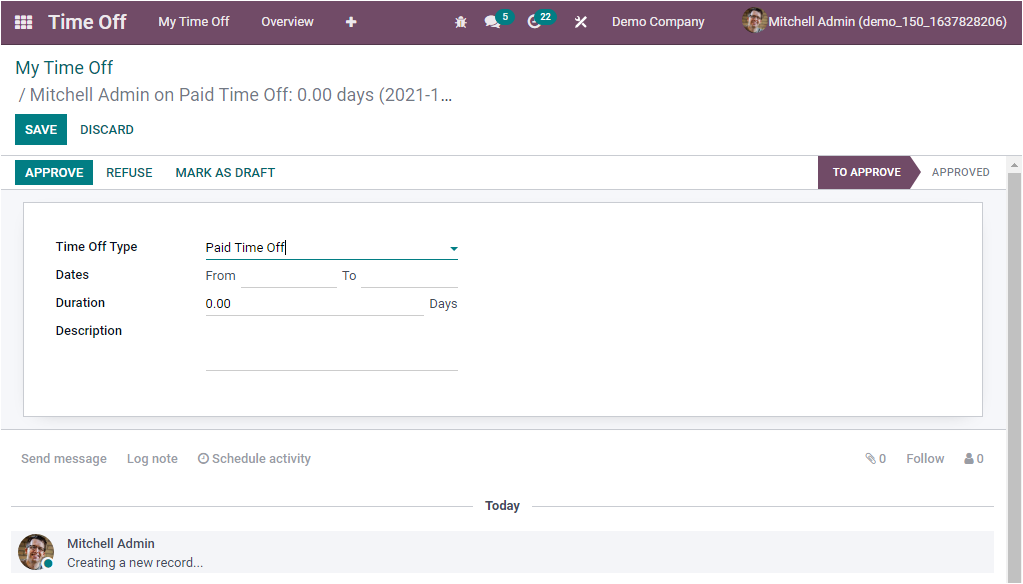The height and width of the screenshot is (584, 1023).
Task: View the 22 pending activities
Action: [x=534, y=21]
